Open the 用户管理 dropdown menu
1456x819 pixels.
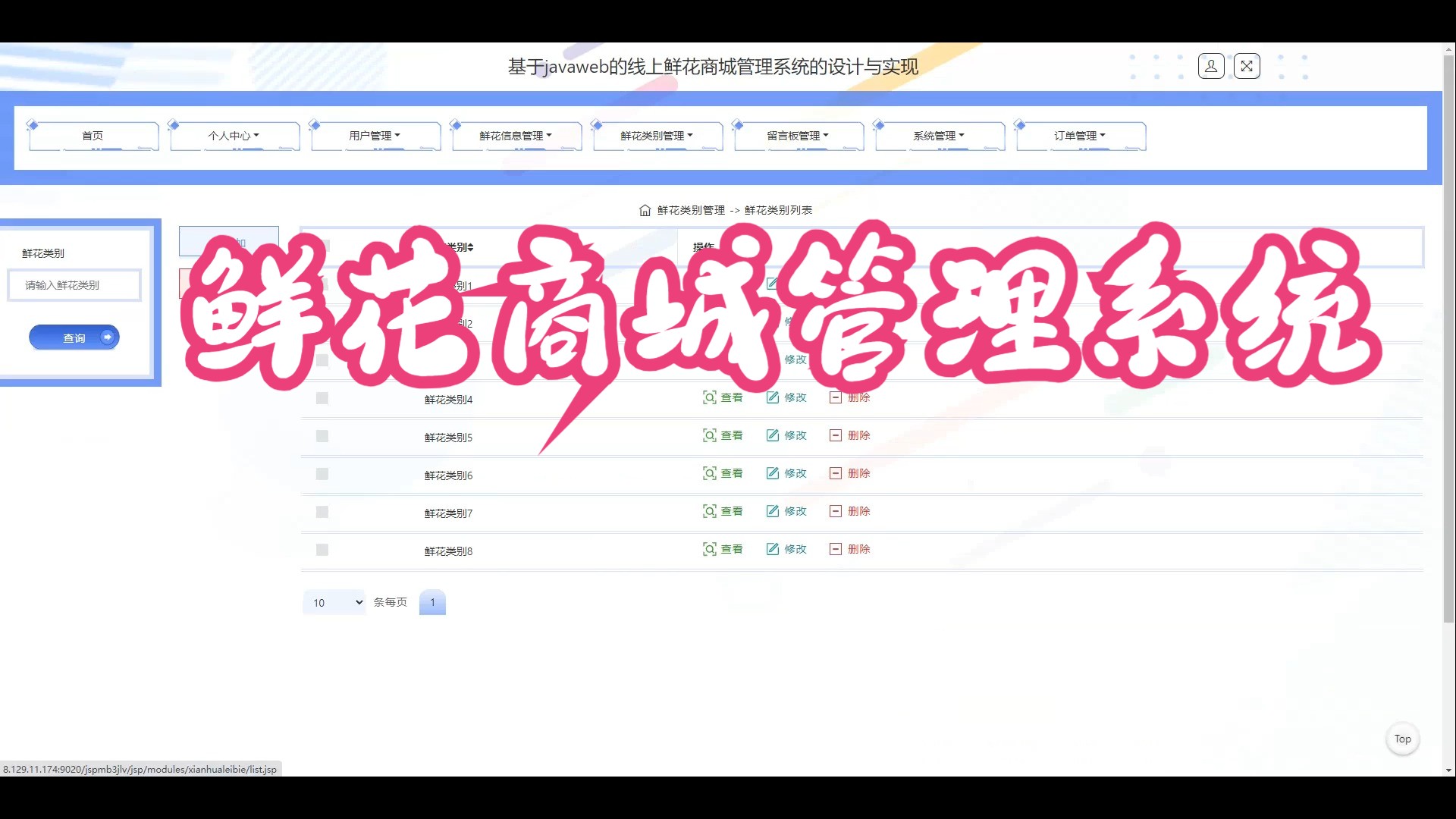click(375, 136)
